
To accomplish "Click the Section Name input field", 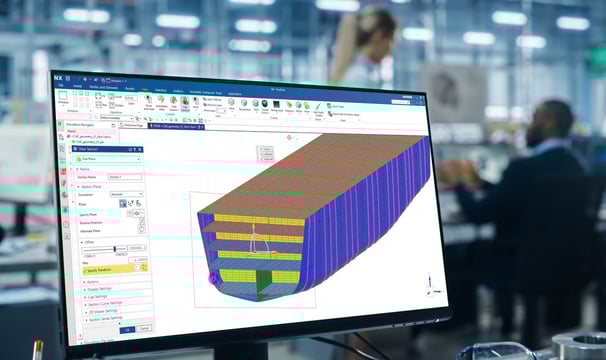I will tap(125, 177).
